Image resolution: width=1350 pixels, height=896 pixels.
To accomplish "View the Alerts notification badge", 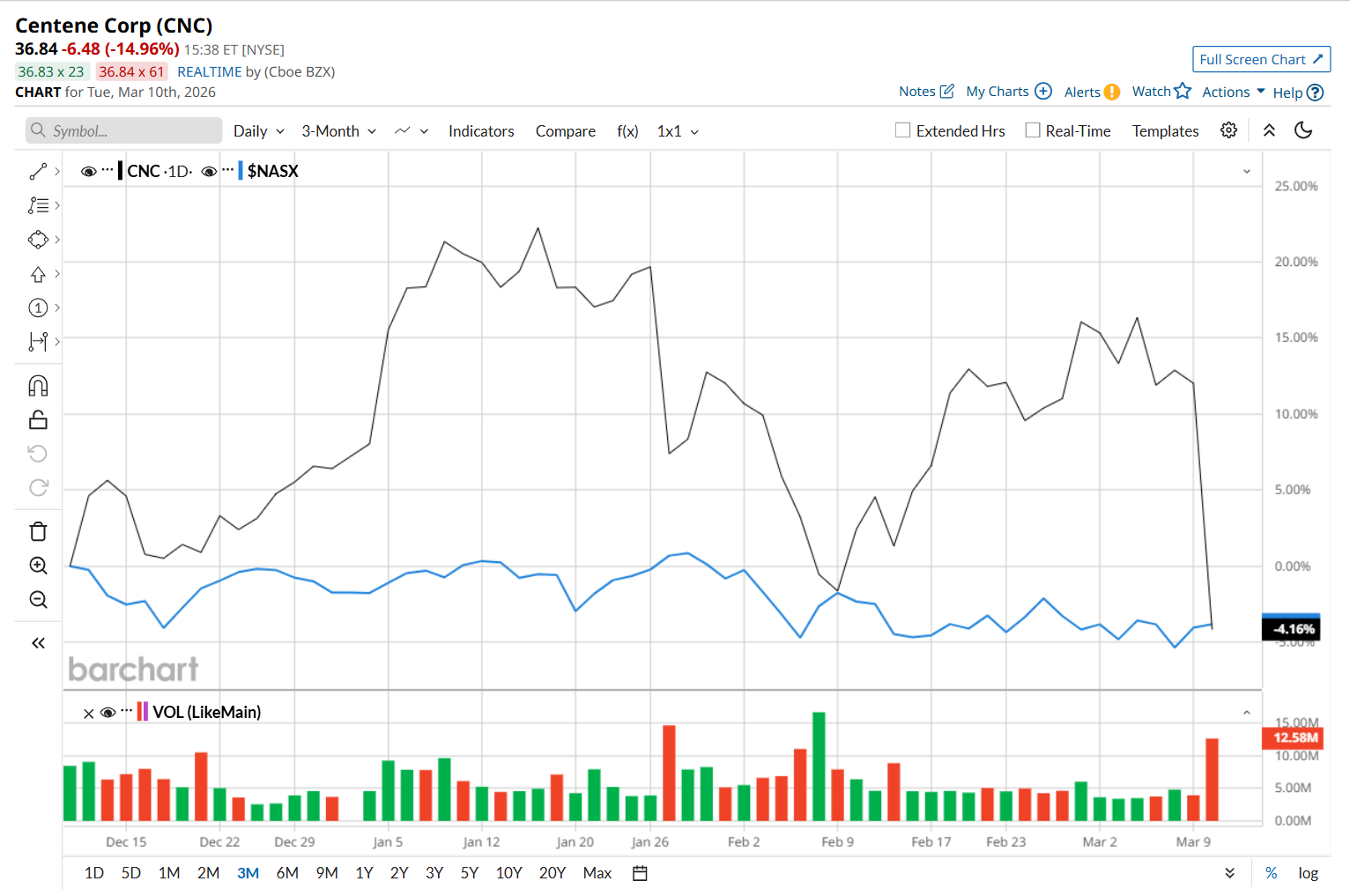I will point(1112,92).
